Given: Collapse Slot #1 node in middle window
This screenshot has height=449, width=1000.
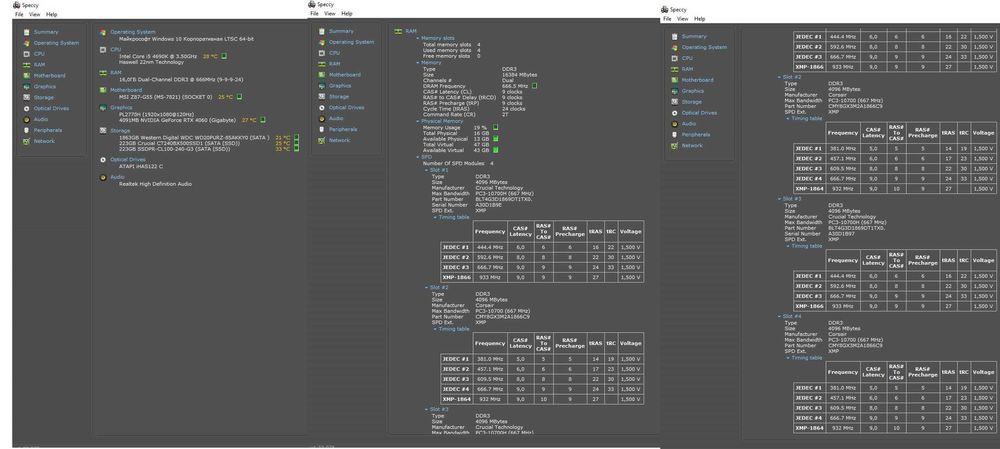Looking at the screenshot, I should point(427,170).
